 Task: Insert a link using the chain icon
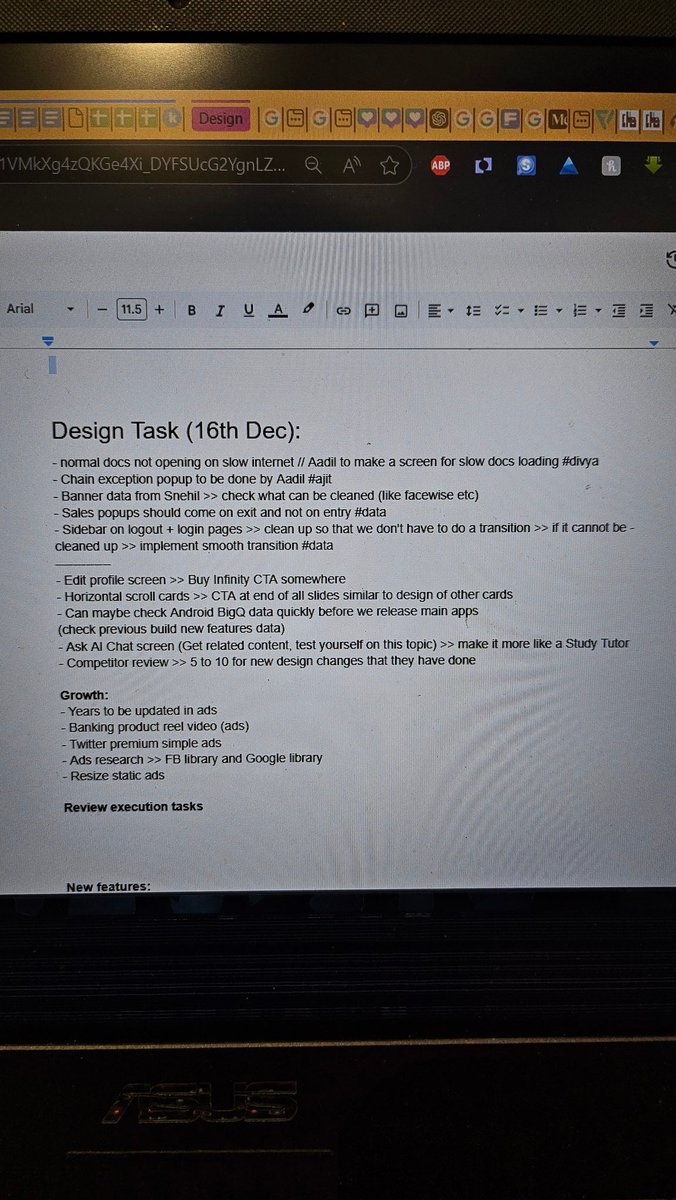pos(343,310)
